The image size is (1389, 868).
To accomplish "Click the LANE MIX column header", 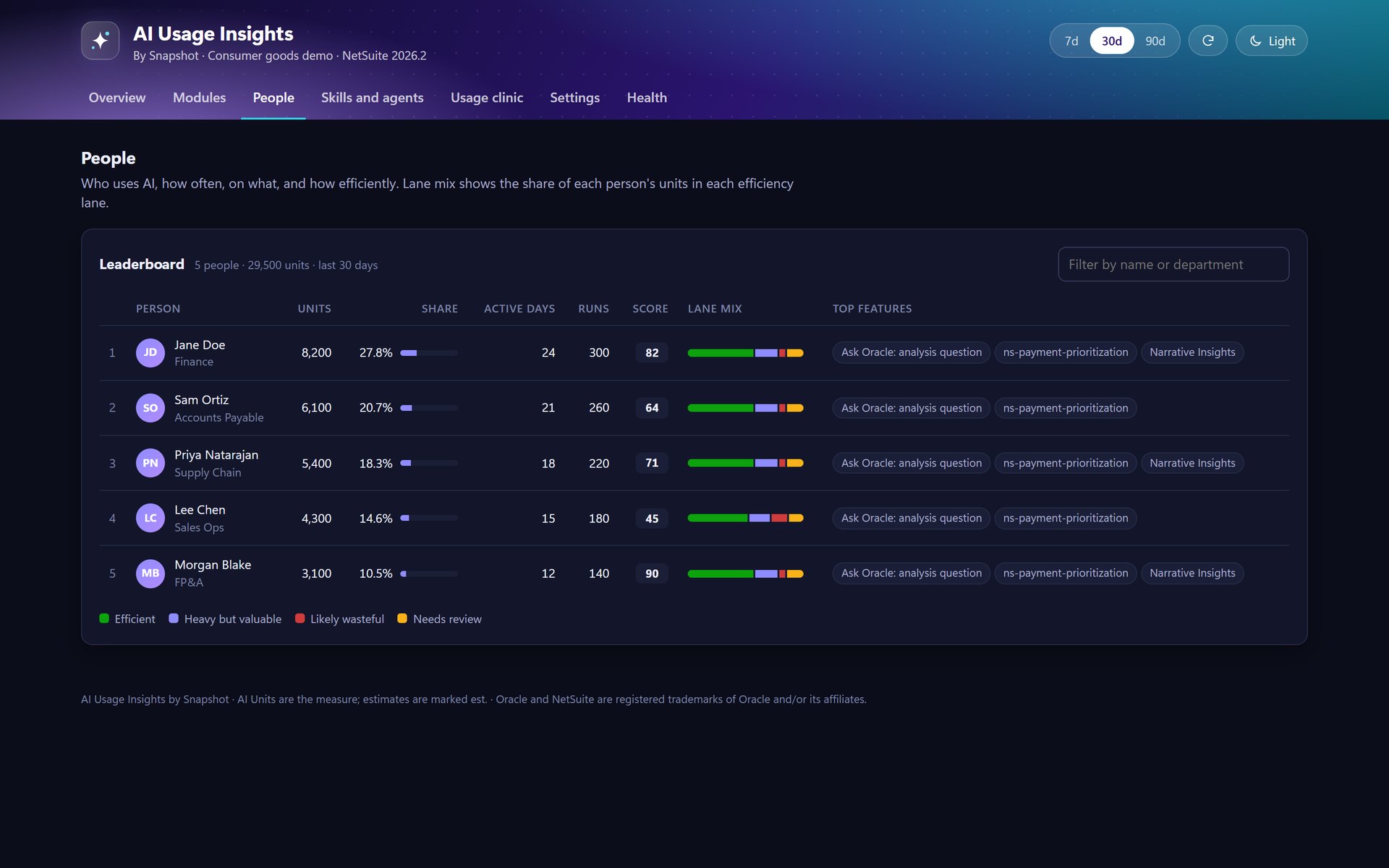I will 714,308.
